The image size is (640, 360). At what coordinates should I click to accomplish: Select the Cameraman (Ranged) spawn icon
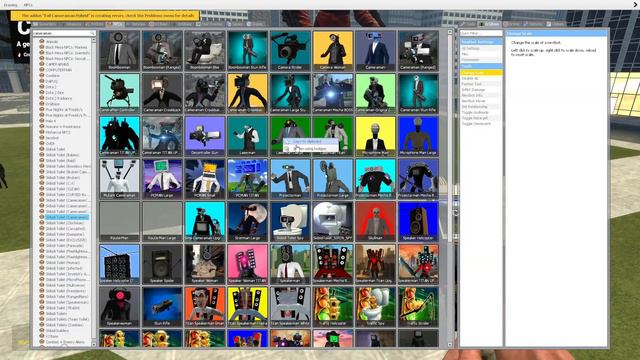coord(418,51)
